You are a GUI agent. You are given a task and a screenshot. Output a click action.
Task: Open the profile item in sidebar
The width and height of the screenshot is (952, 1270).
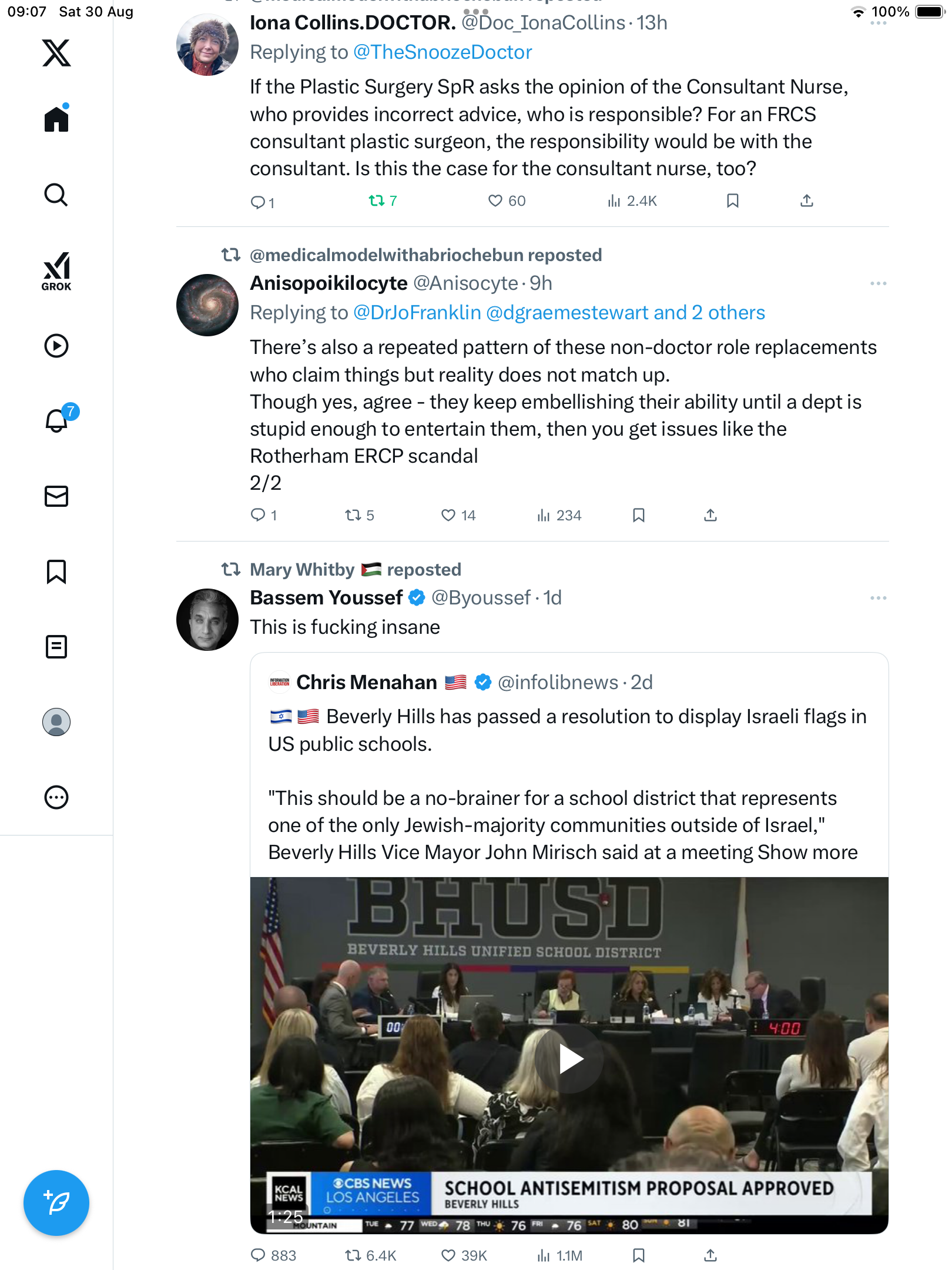tap(56, 722)
